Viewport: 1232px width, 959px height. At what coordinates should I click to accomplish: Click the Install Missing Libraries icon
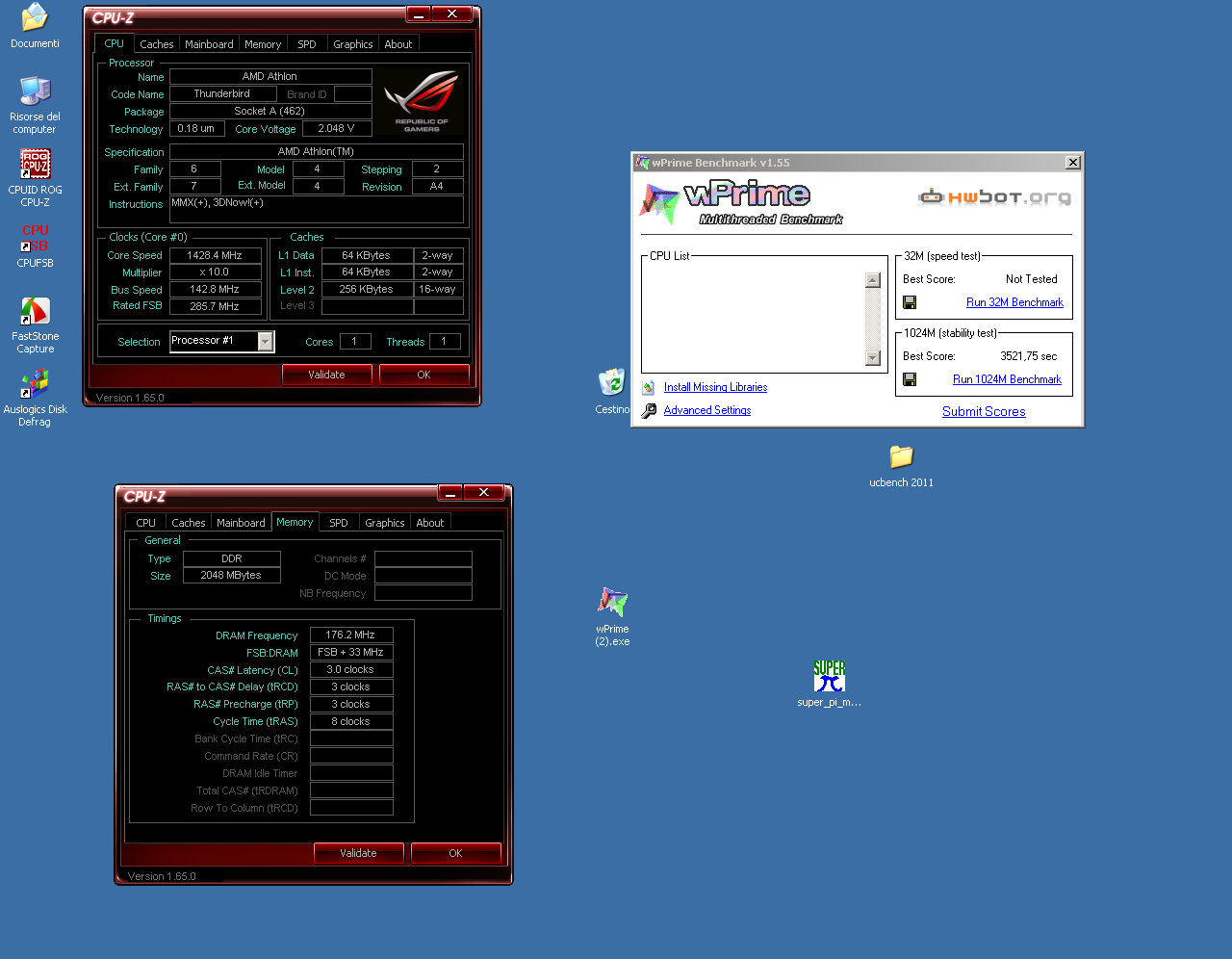pyautogui.click(x=649, y=387)
